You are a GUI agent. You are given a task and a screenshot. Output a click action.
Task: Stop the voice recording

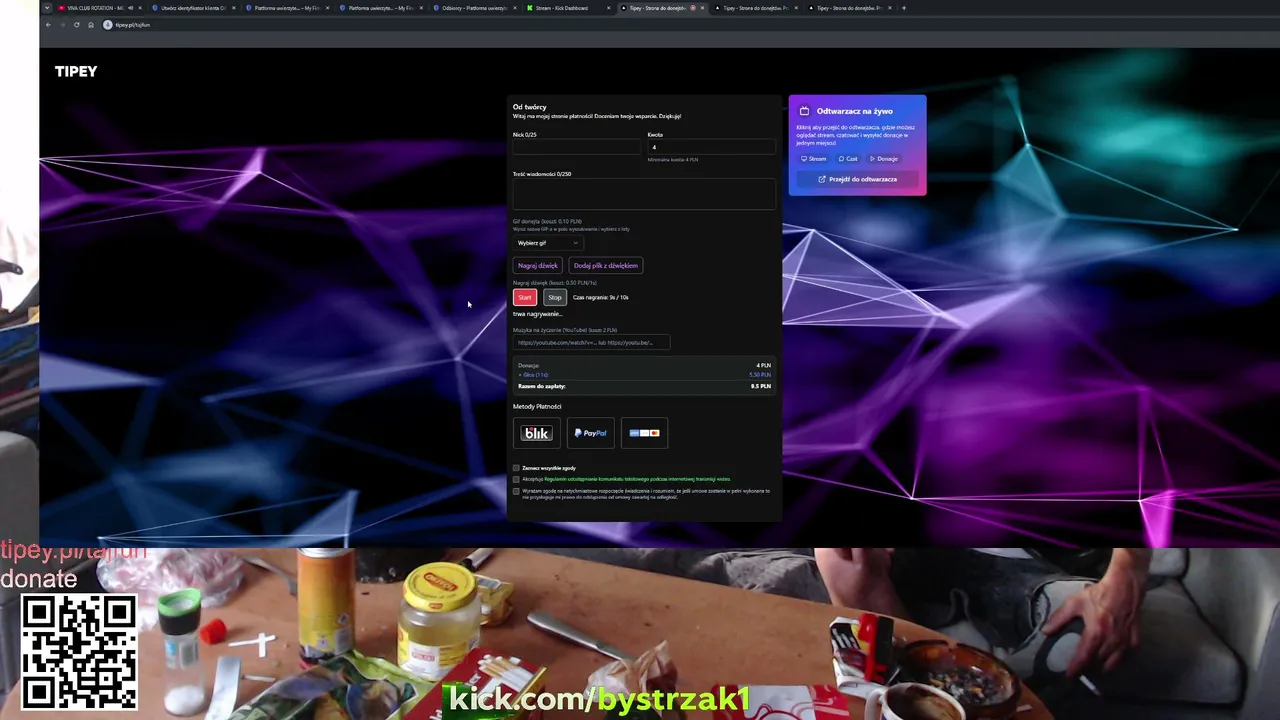coord(555,297)
